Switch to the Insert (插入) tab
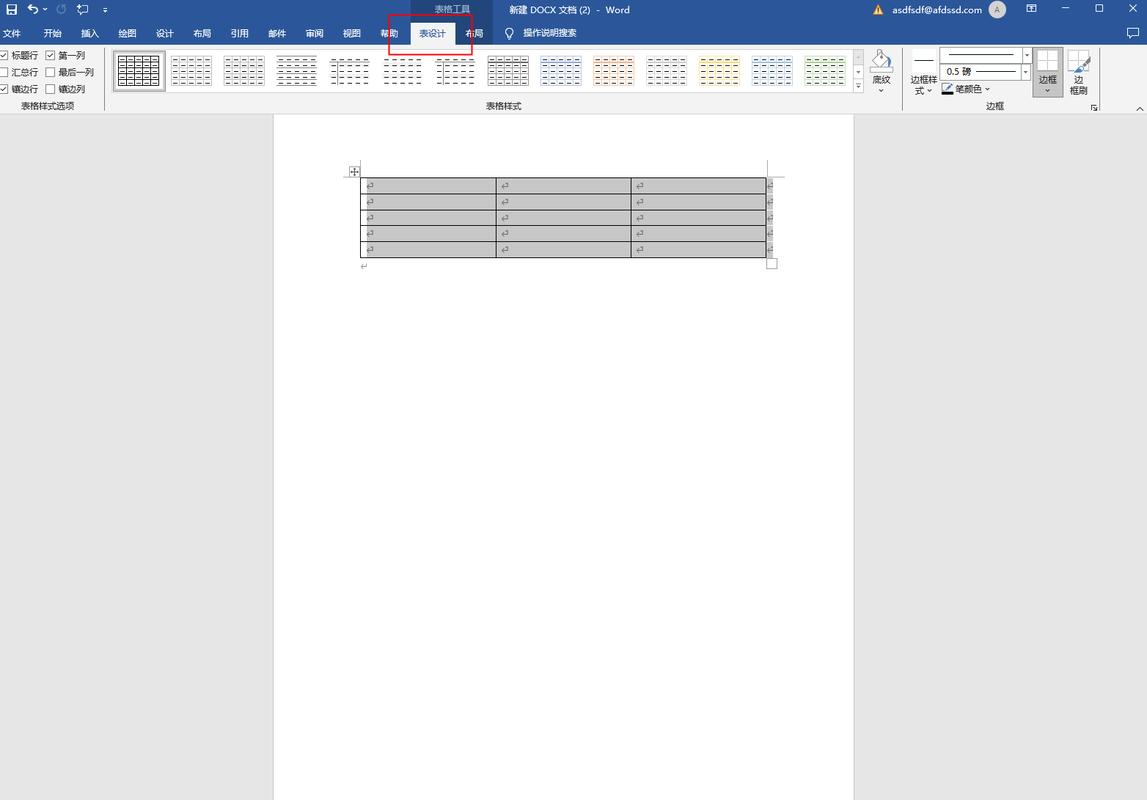Image resolution: width=1147 pixels, height=800 pixels. tap(89, 33)
